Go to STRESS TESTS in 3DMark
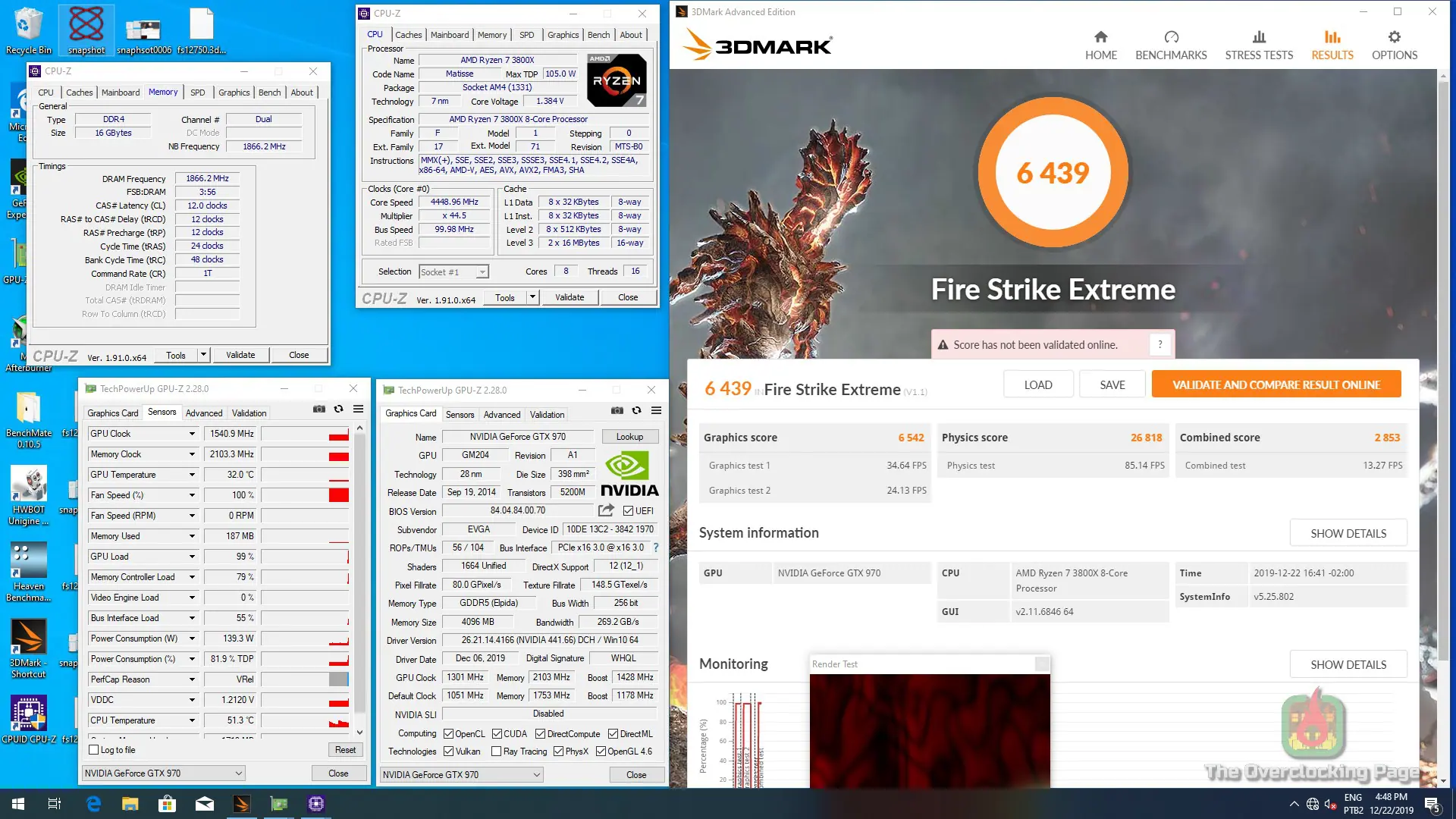 pos(1259,45)
